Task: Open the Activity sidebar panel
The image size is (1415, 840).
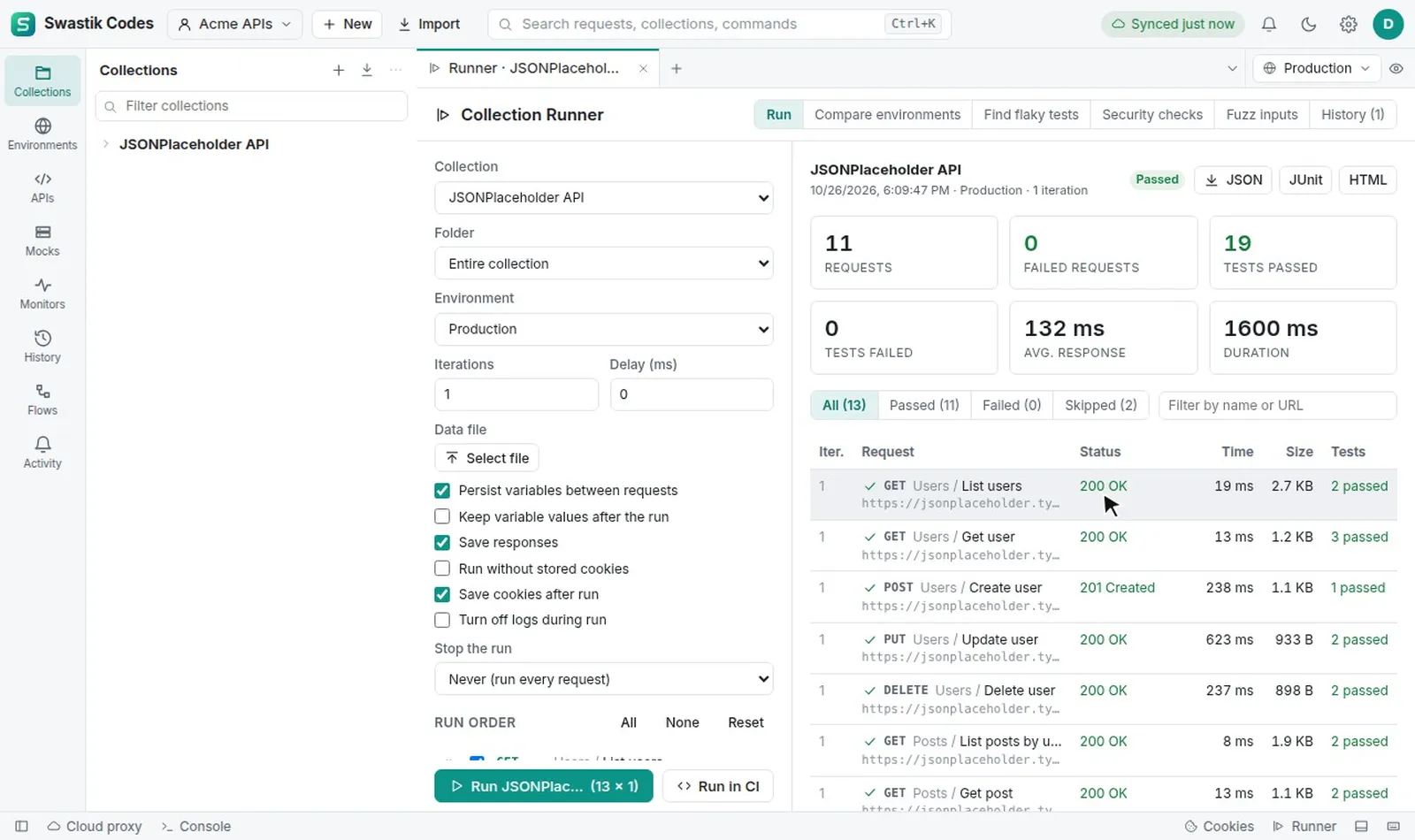Action: pyautogui.click(x=42, y=453)
